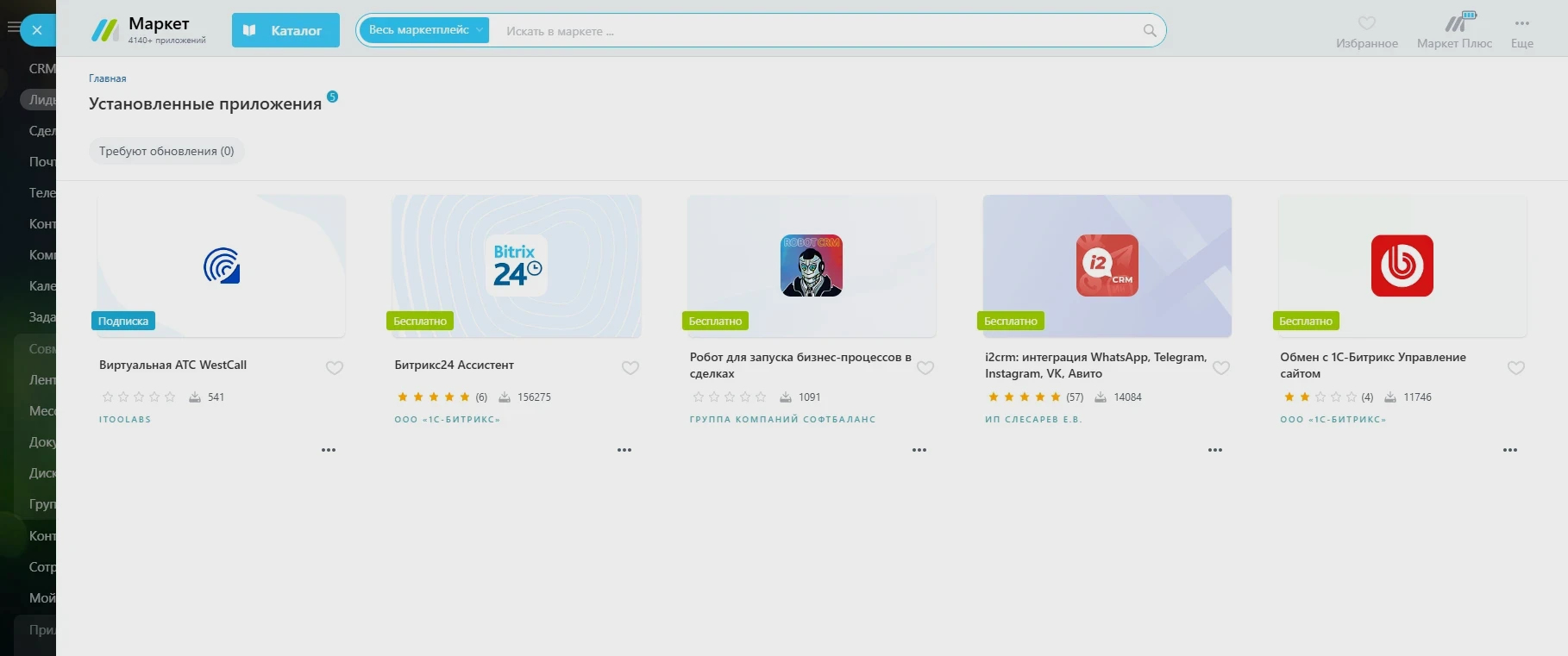
Task: Favorite Виртуальная АТС WestCall with heart
Action: pos(335,368)
